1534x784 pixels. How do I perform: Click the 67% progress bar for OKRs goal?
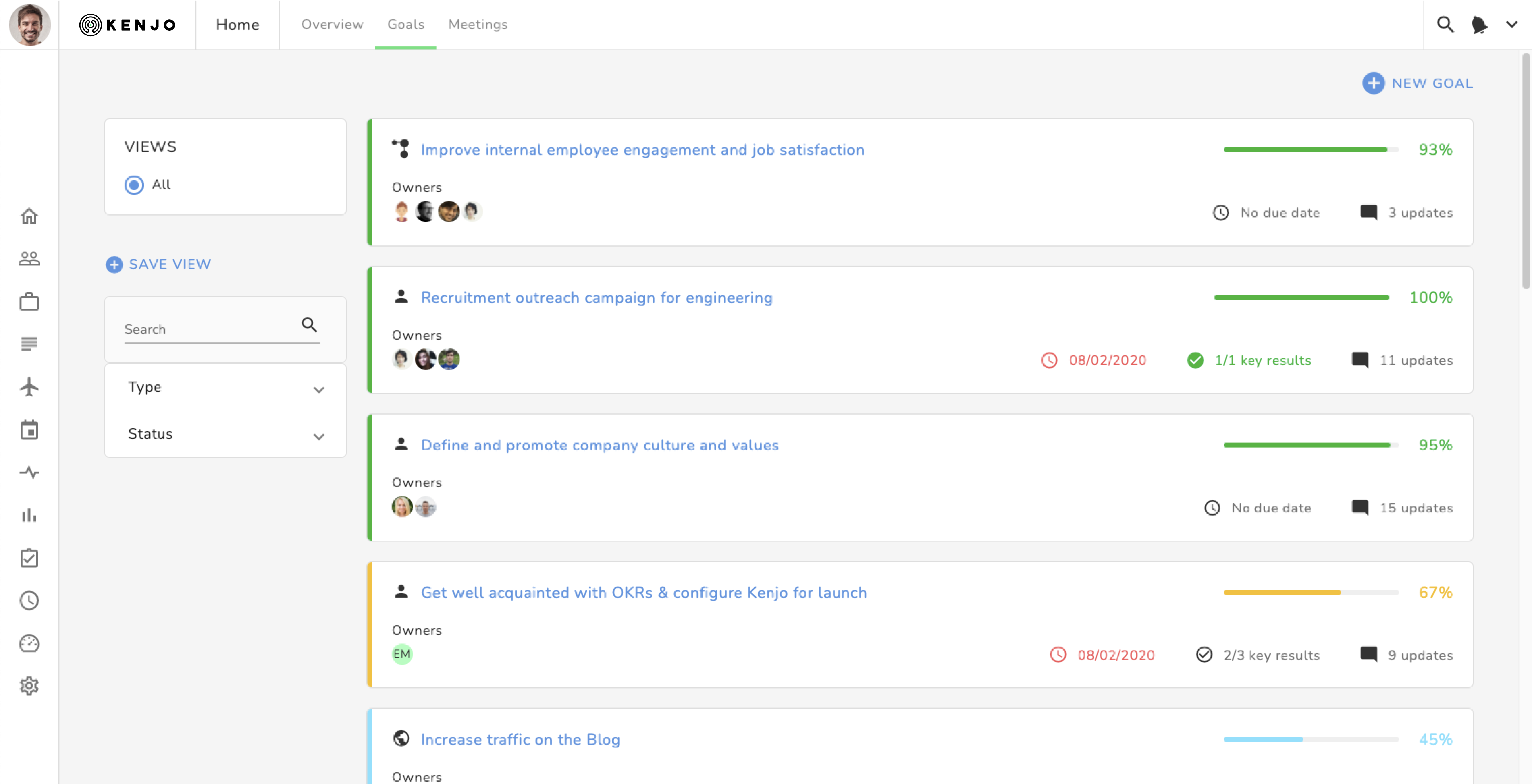click(x=1311, y=593)
